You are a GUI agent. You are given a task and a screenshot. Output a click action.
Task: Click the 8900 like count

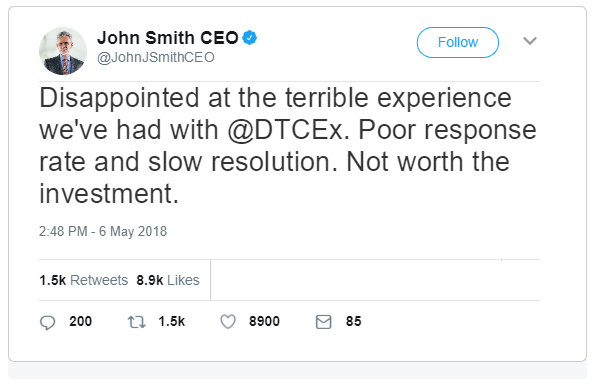click(x=264, y=321)
